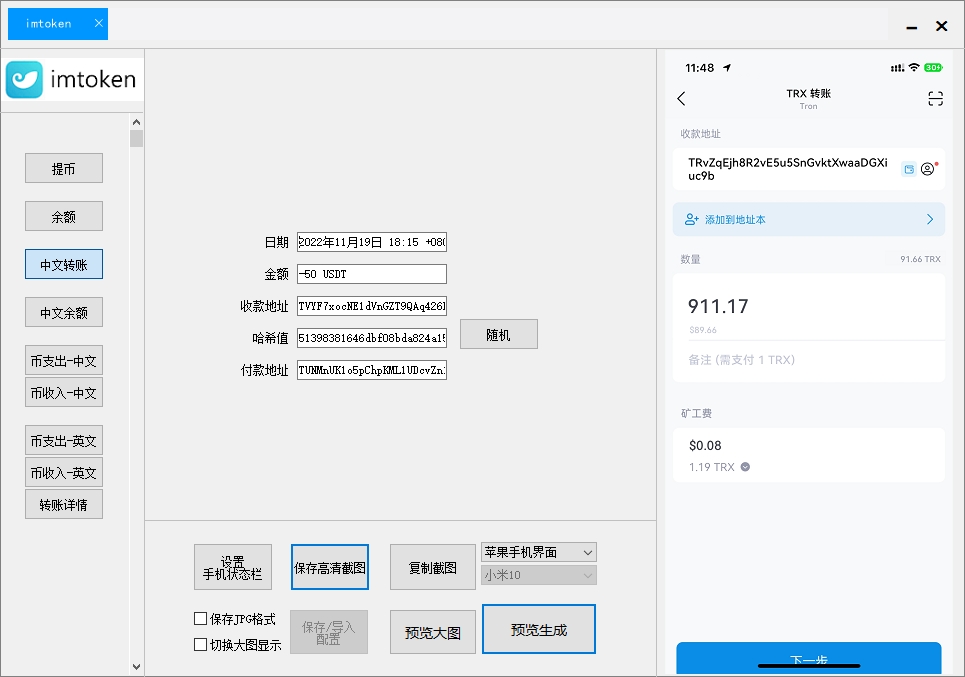965x677 pixels.
Task: Click the 预览生成 button
Action: (538, 628)
